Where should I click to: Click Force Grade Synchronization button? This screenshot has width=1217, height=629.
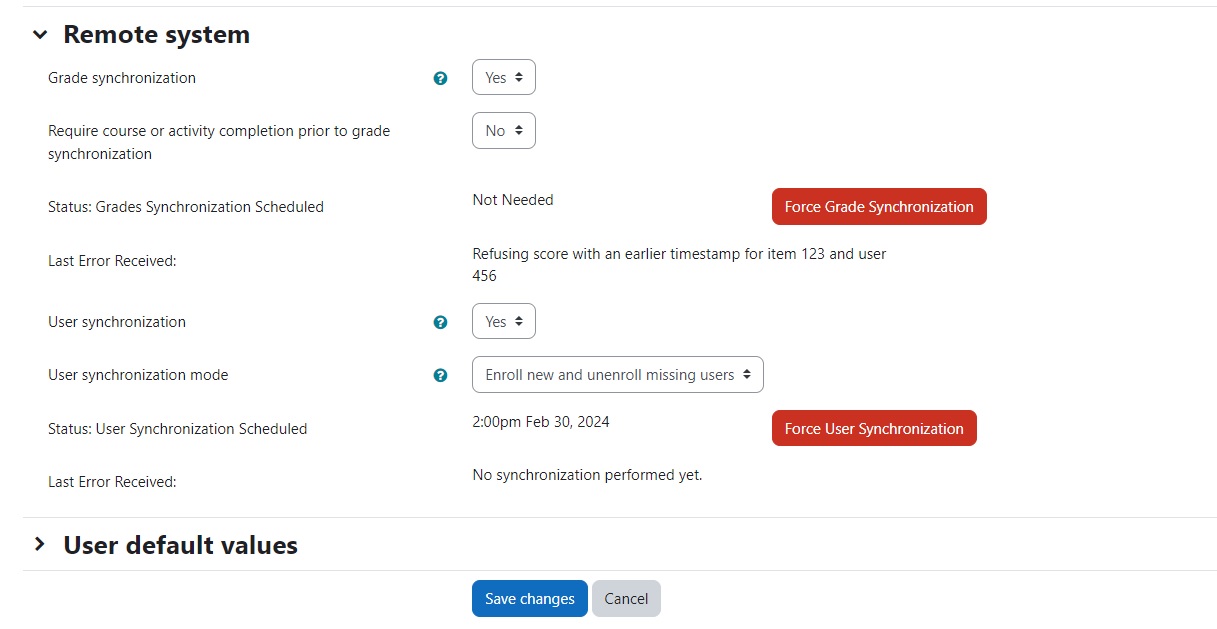coord(879,206)
